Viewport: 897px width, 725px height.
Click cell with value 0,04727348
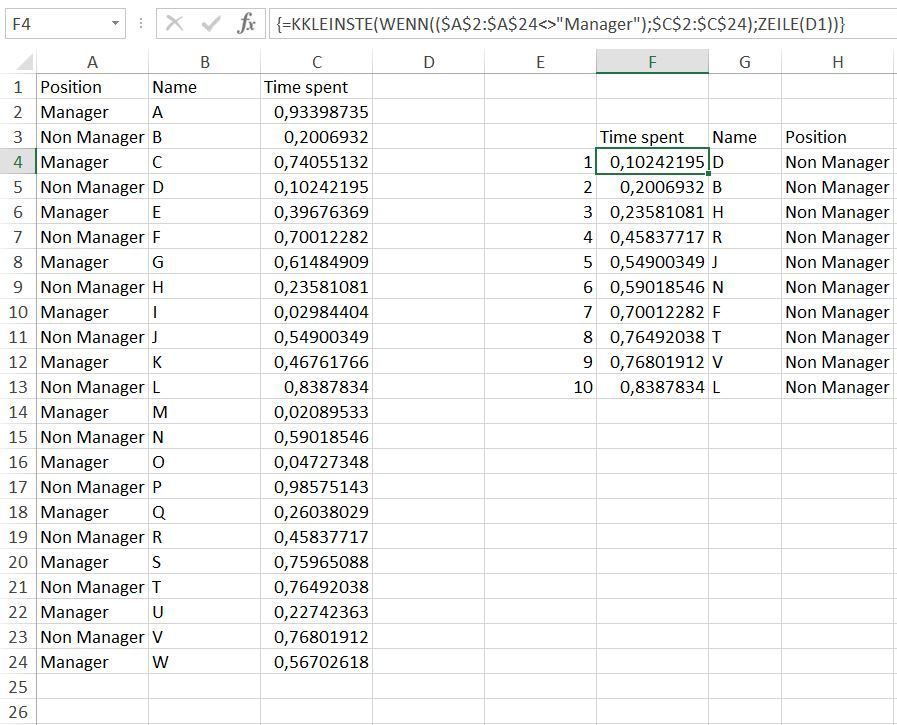pyautogui.click(x=316, y=462)
